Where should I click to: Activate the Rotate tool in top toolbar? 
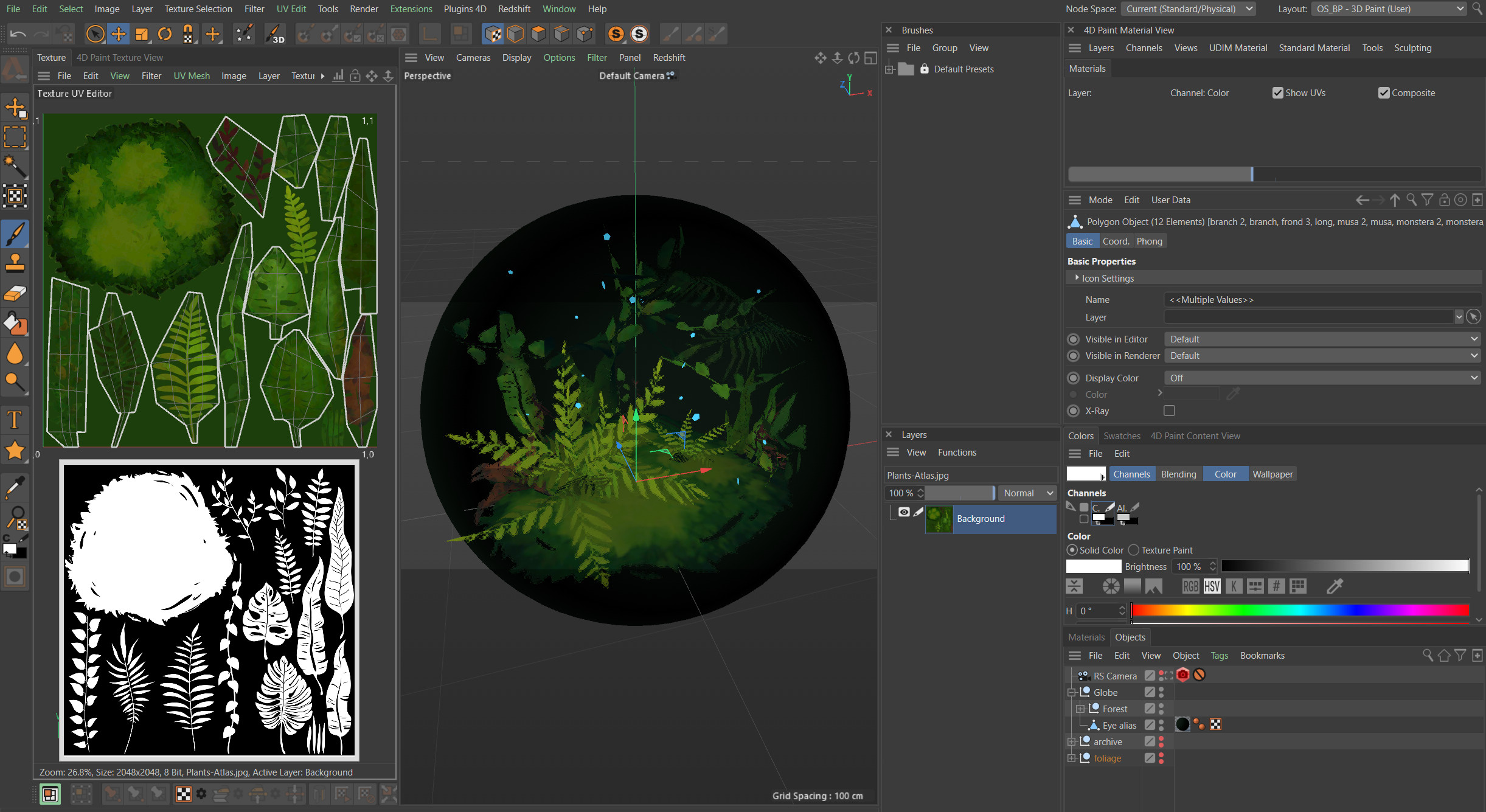pos(165,34)
